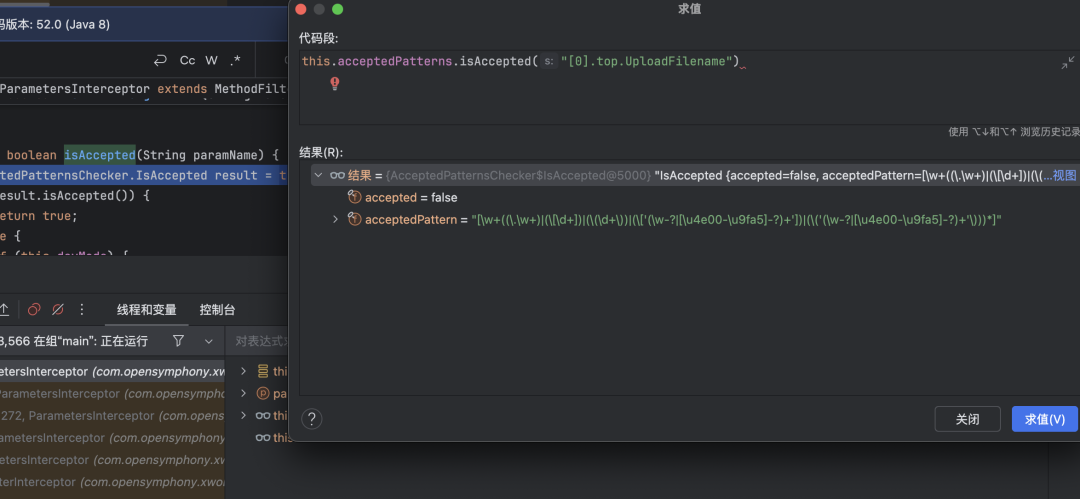Click the 'extends' keyword in class declaration

click(182, 89)
